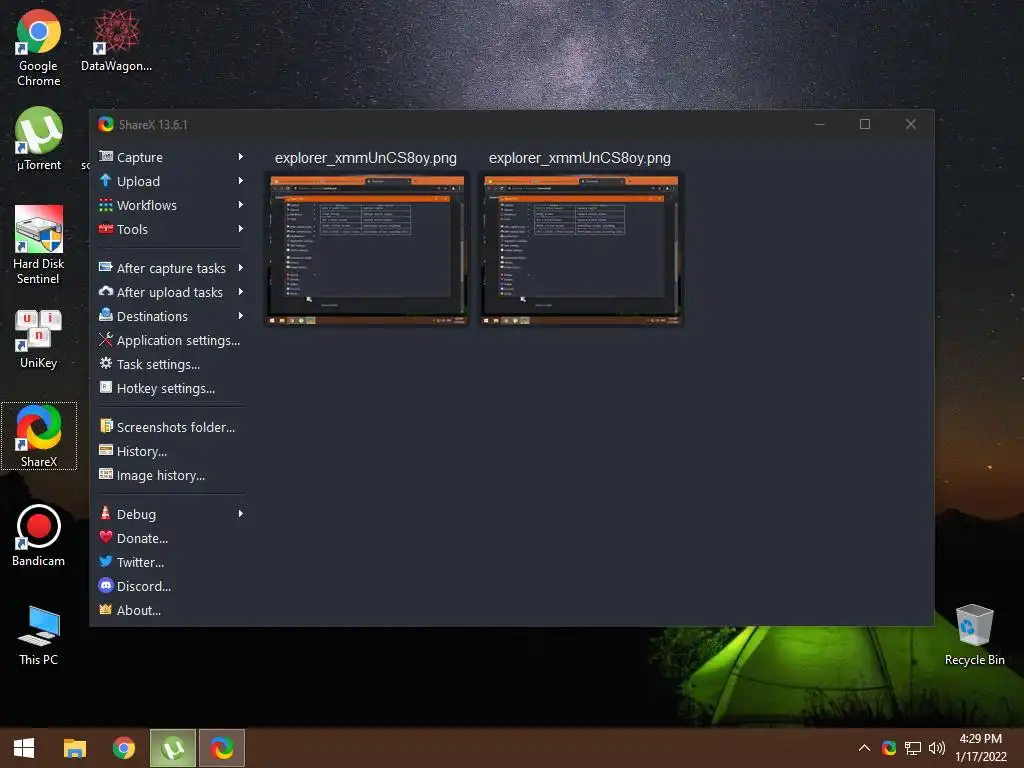Select the ShareX desktop shortcut
Image resolution: width=1024 pixels, height=768 pixels.
[39, 436]
